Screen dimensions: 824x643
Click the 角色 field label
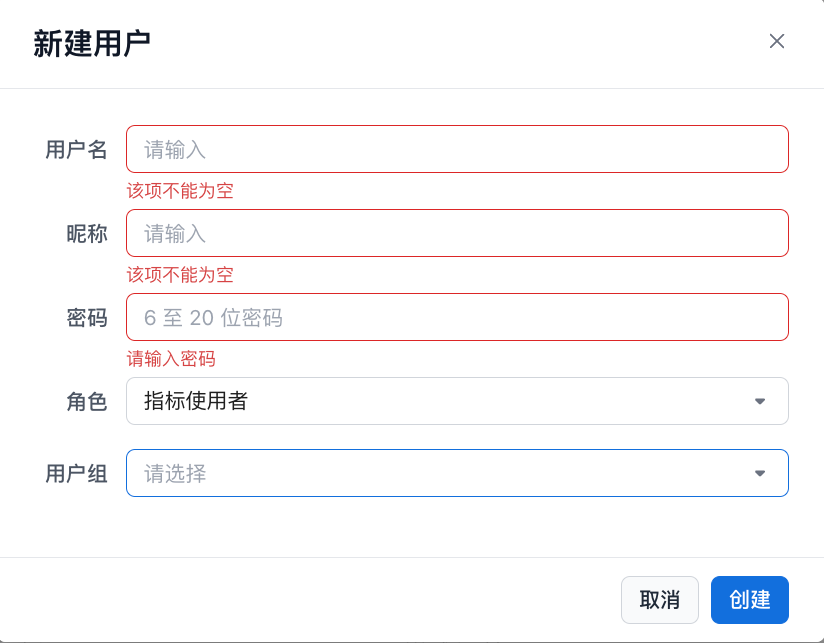tap(86, 402)
